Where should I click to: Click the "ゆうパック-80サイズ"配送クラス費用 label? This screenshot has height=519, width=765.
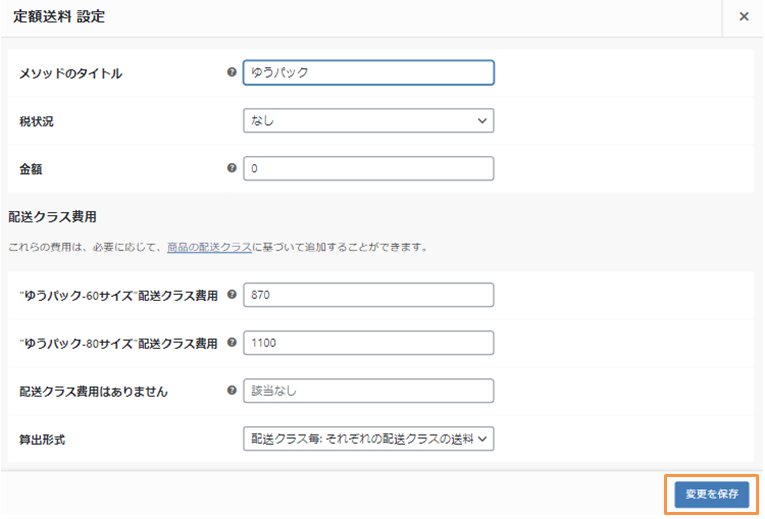118,343
